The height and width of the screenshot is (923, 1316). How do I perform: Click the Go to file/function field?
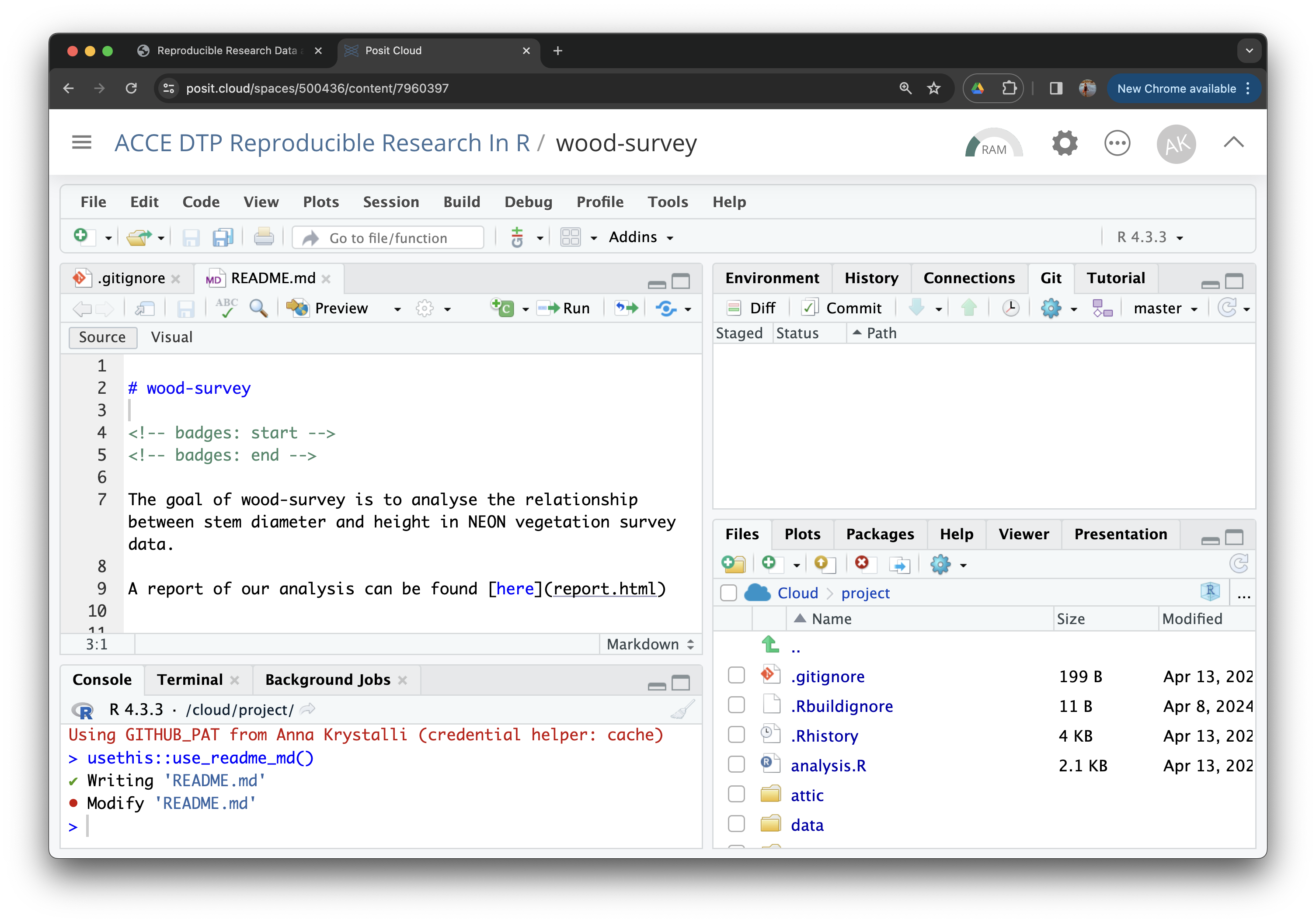point(389,238)
